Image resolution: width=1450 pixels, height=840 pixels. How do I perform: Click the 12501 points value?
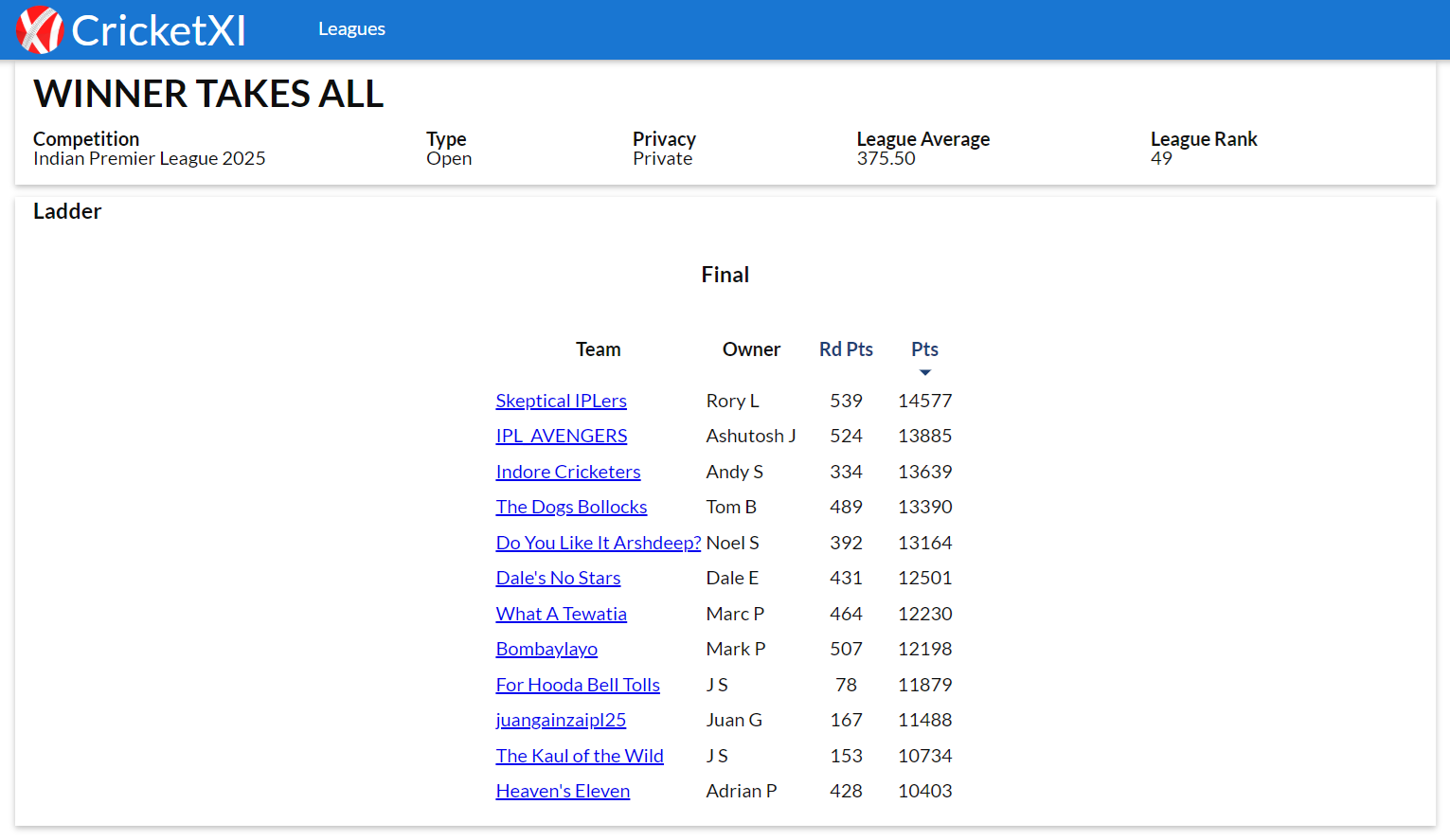924,578
